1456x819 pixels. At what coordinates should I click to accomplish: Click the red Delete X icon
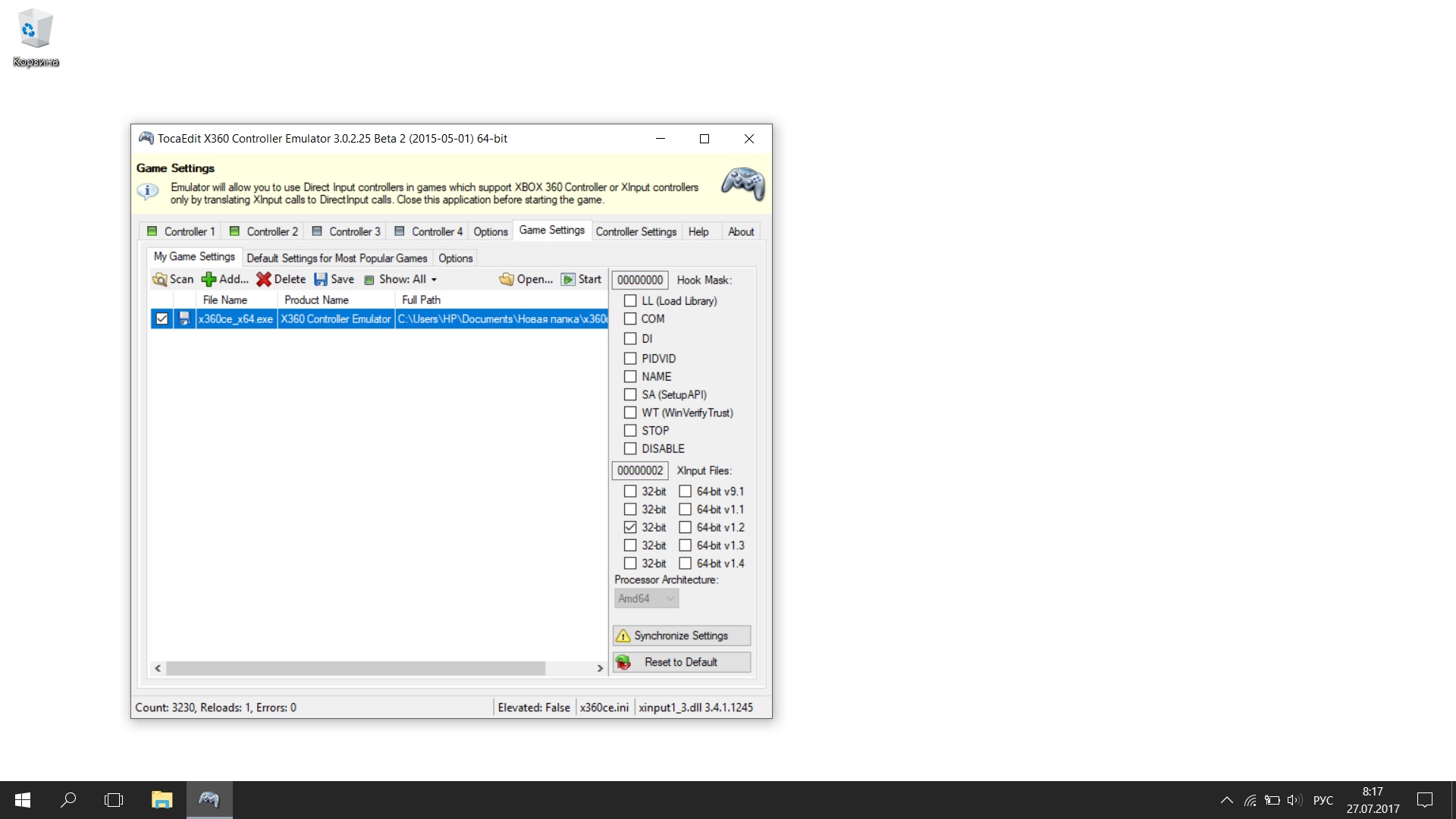pos(263,280)
